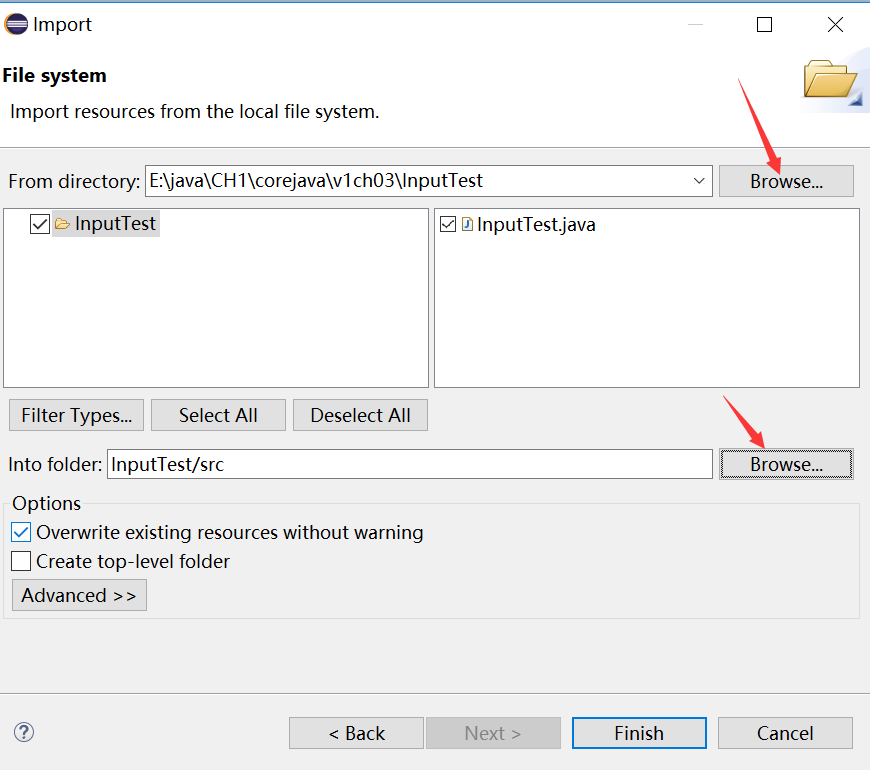The width and height of the screenshot is (870, 770).
Task: Click the Eclipse logo icon in title bar
Action: tap(16, 24)
